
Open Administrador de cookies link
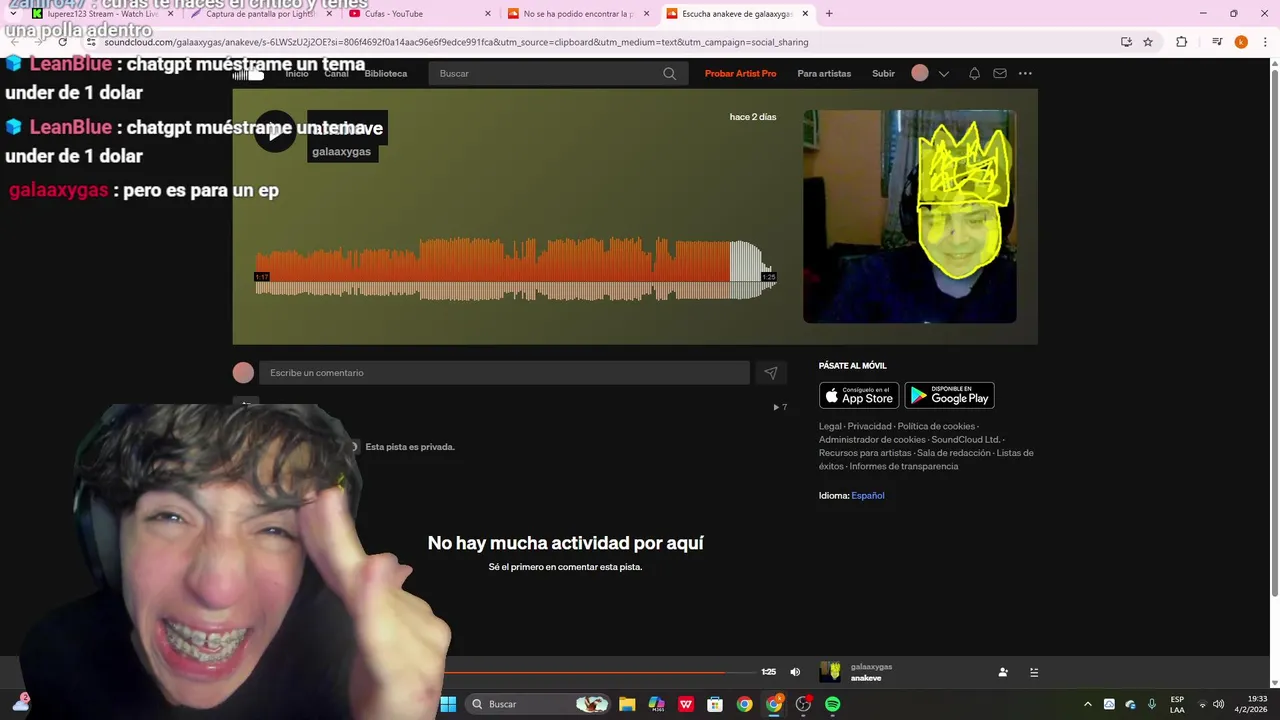(x=872, y=439)
